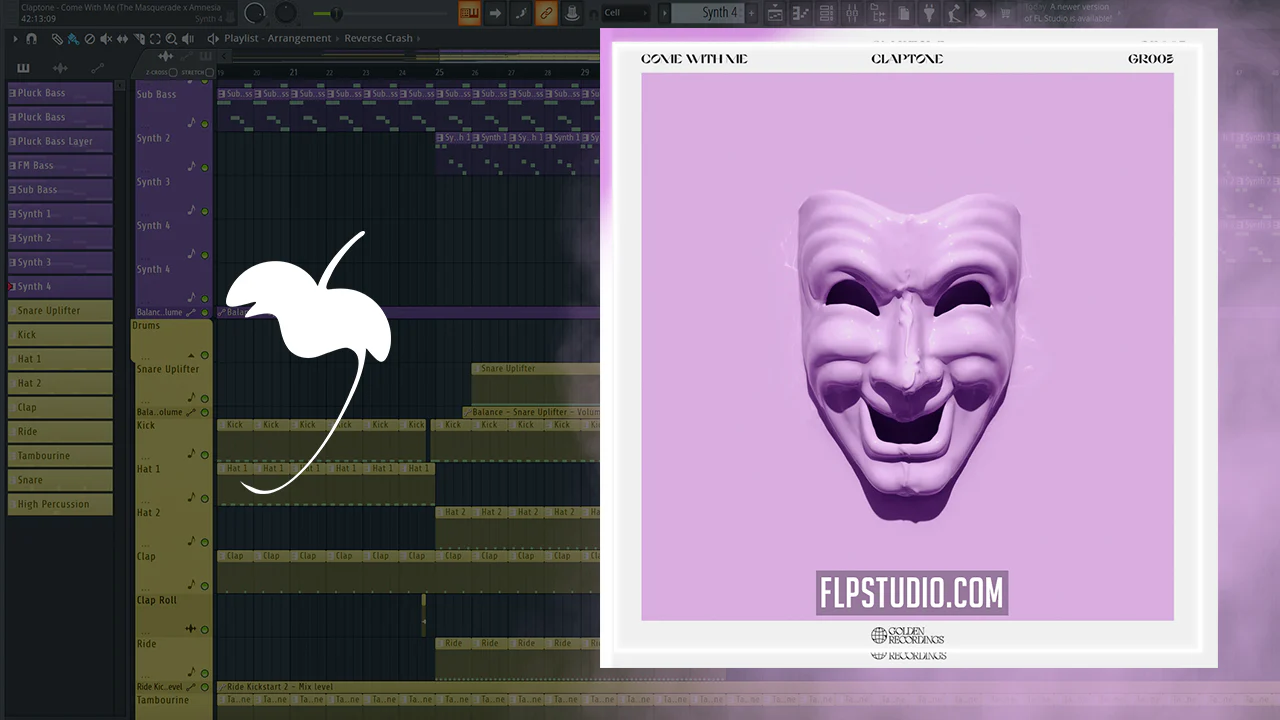The width and height of the screenshot is (1280, 720).
Task: Toggle typing keyboard to piano button
Action: [469, 13]
